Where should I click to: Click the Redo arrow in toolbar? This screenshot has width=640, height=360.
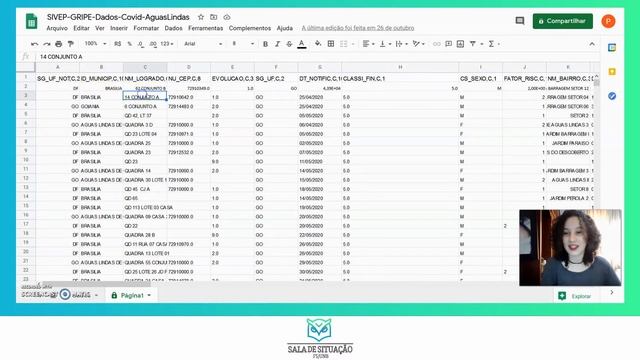click(47, 44)
